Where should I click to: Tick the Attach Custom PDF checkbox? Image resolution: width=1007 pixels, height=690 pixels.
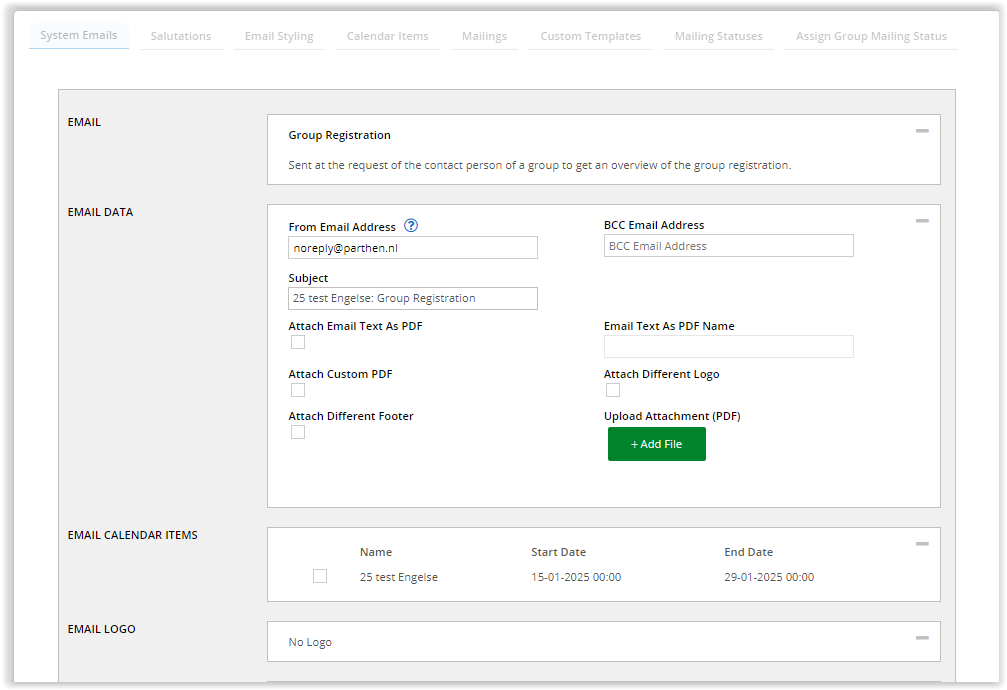click(298, 391)
